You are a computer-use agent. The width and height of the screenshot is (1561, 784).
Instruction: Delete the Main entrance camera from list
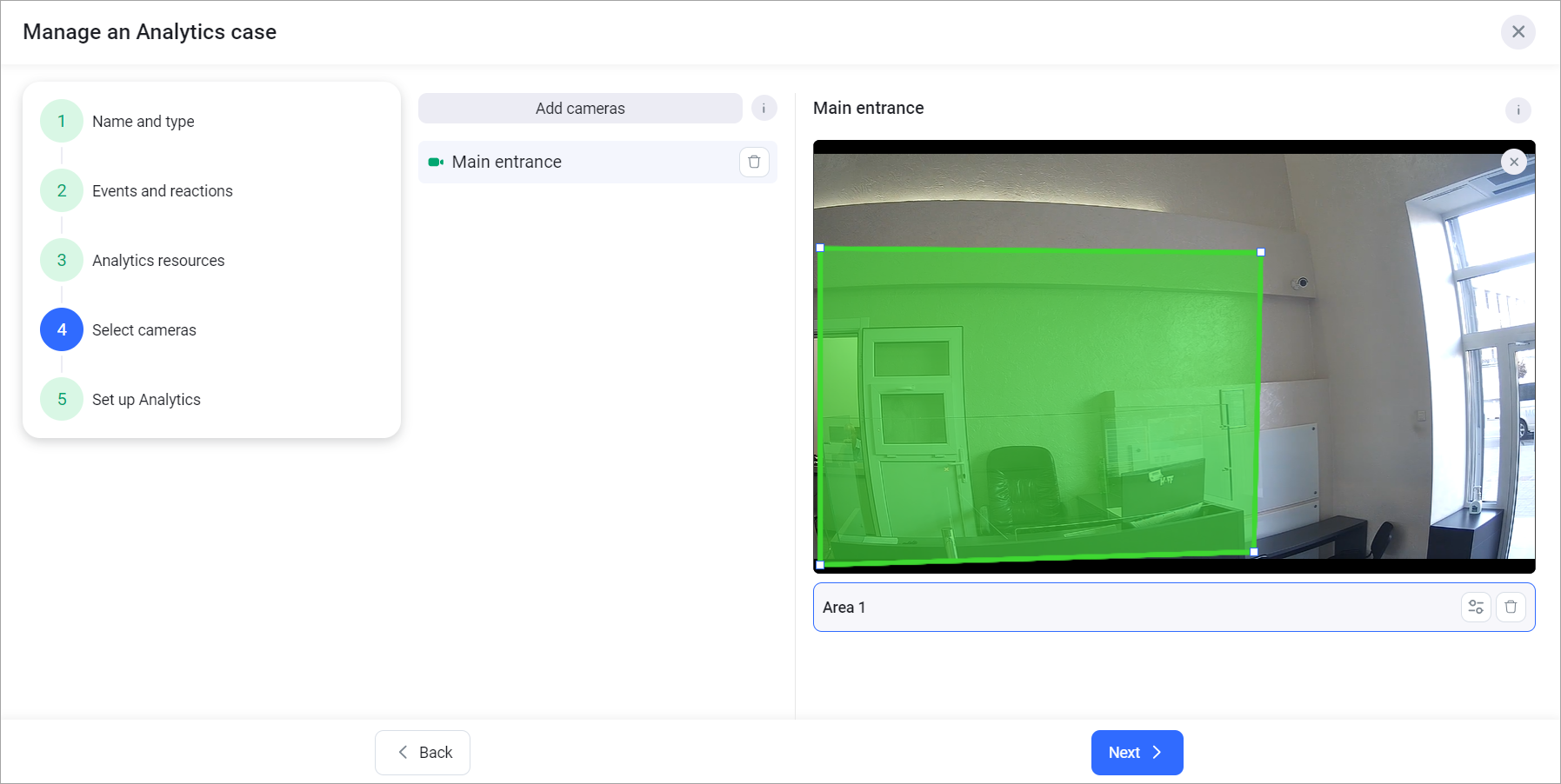pos(754,162)
